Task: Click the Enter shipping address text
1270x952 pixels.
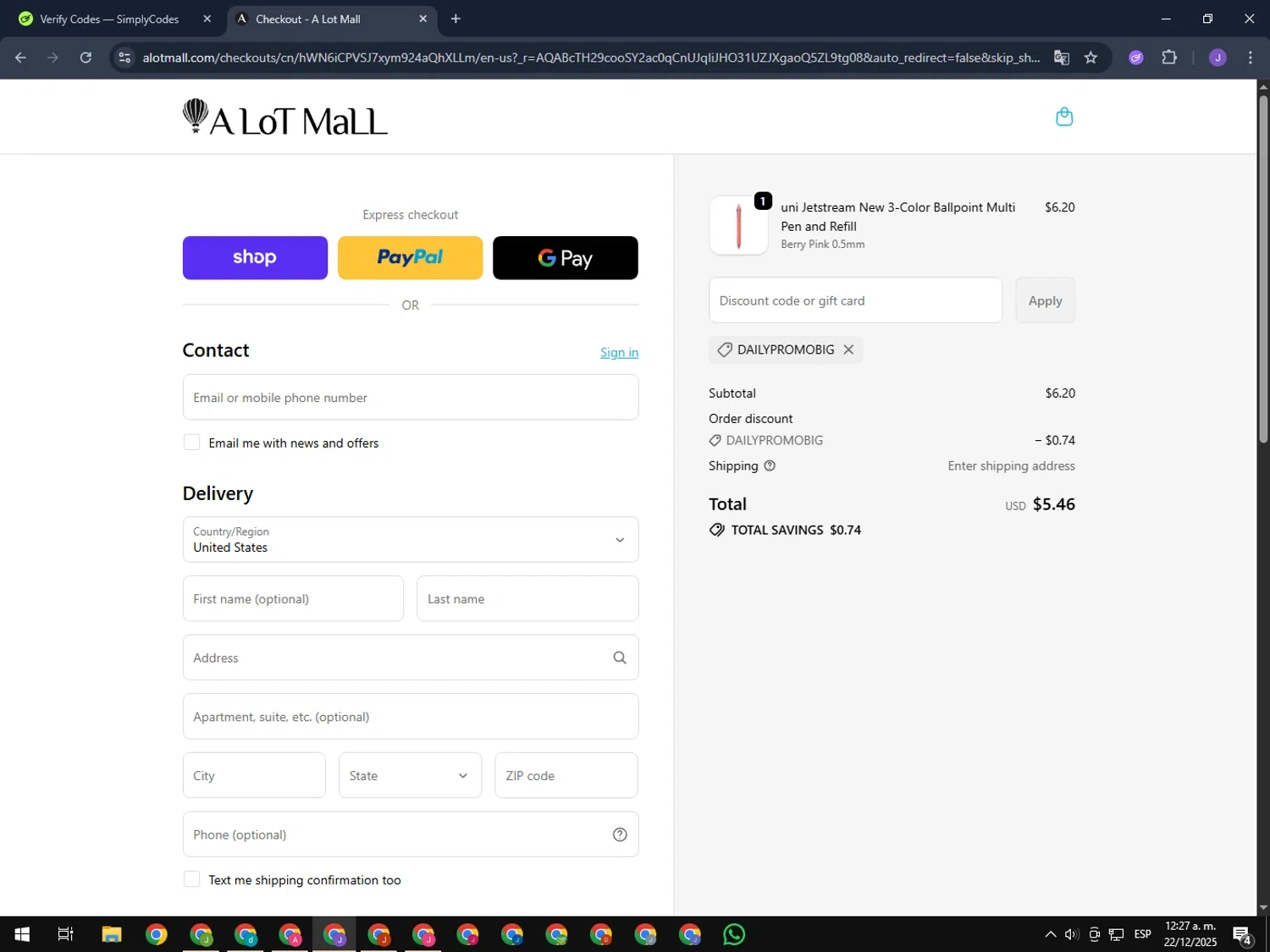Action: (x=1011, y=465)
